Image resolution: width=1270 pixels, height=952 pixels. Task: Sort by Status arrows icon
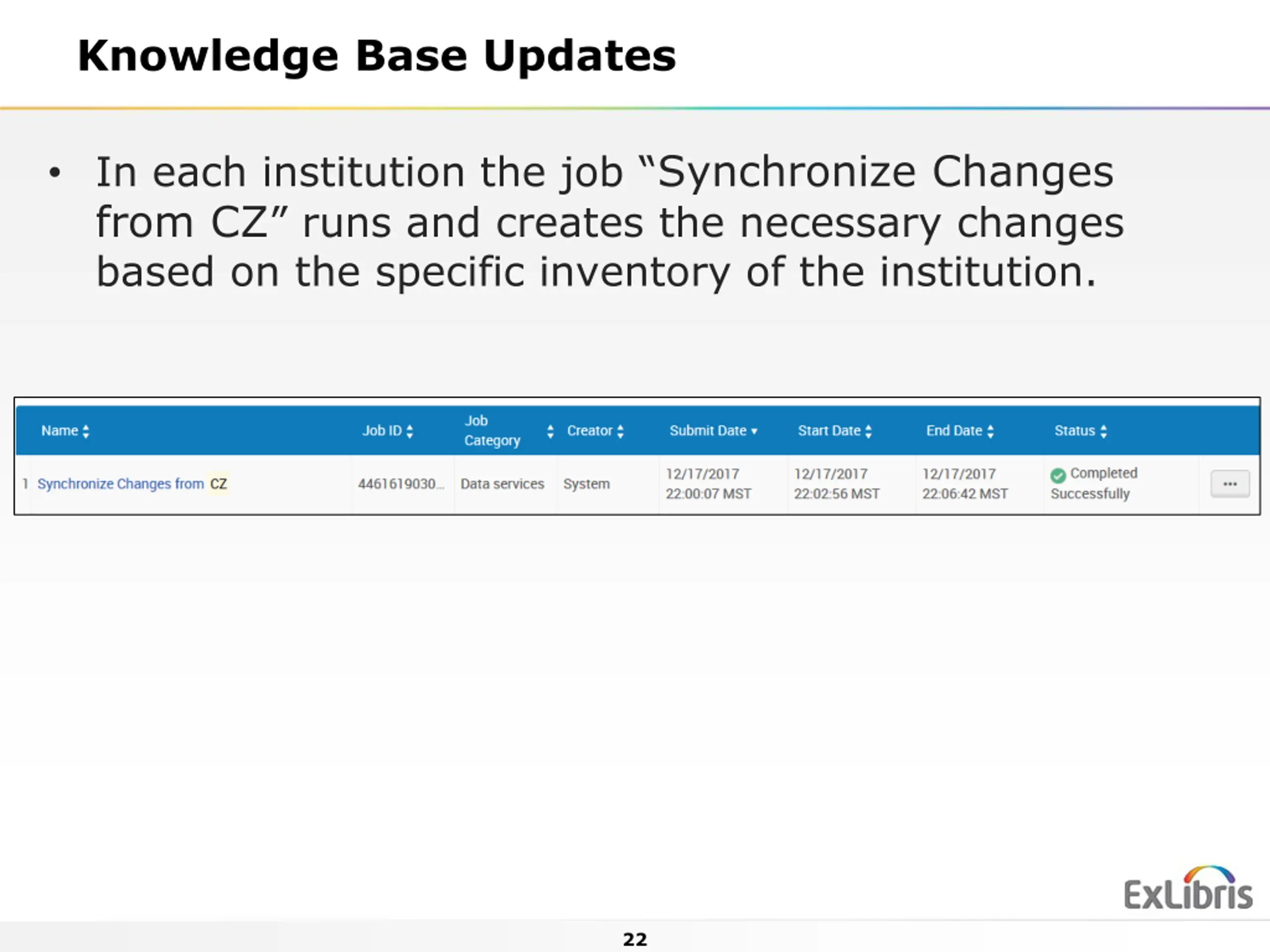pyautogui.click(x=1103, y=431)
